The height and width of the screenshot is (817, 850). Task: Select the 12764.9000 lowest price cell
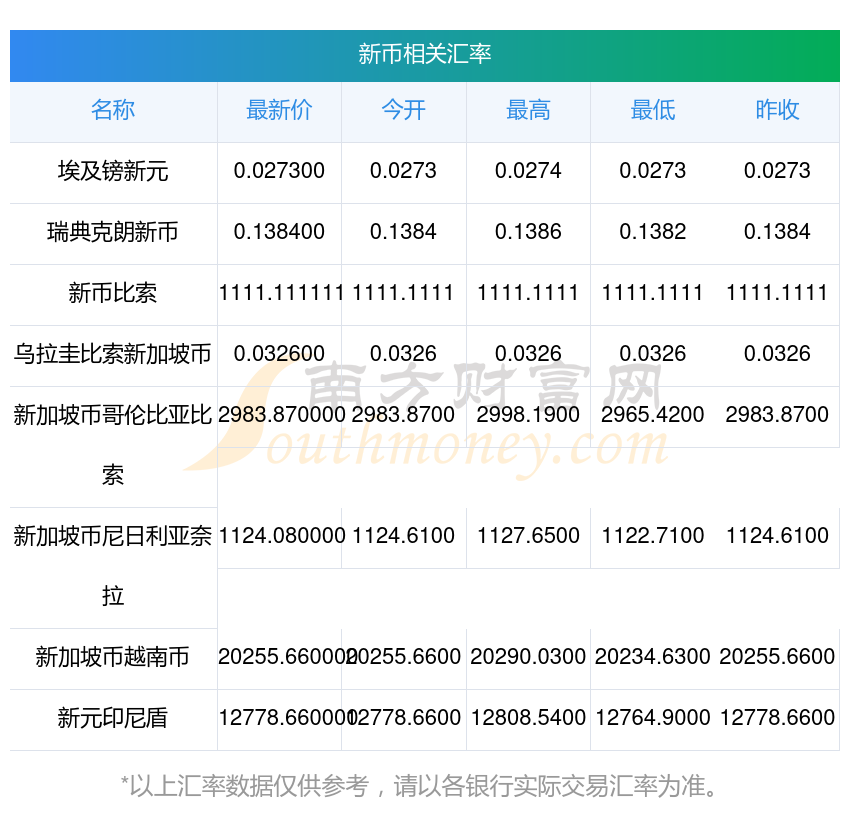(652, 718)
